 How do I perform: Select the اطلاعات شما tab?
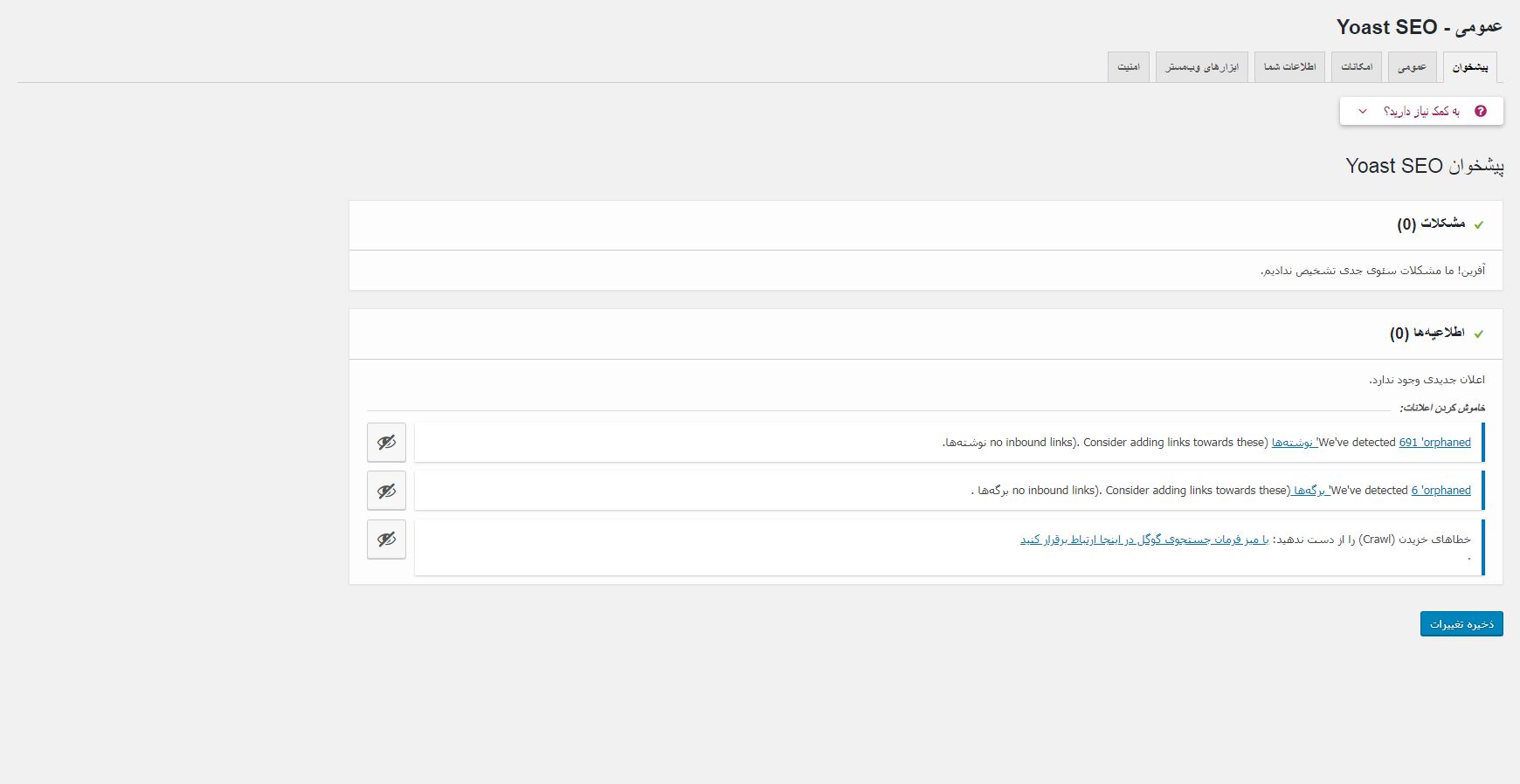[x=1290, y=67]
